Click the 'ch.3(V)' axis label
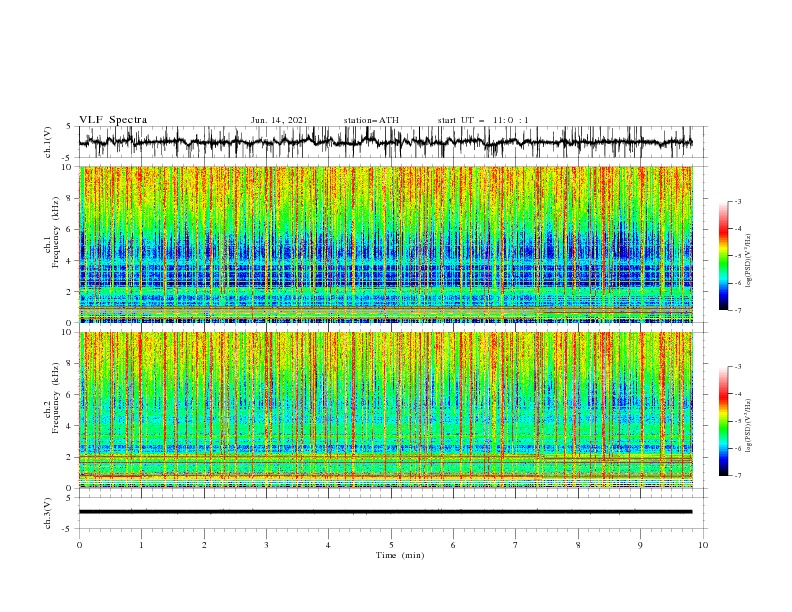Screen dimensions: 792x612 tap(48, 513)
